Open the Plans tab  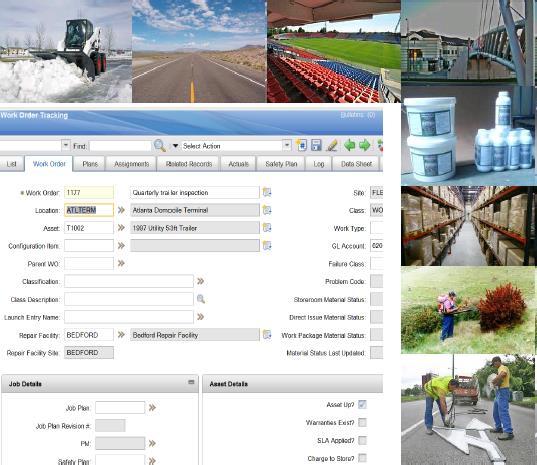click(x=90, y=164)
